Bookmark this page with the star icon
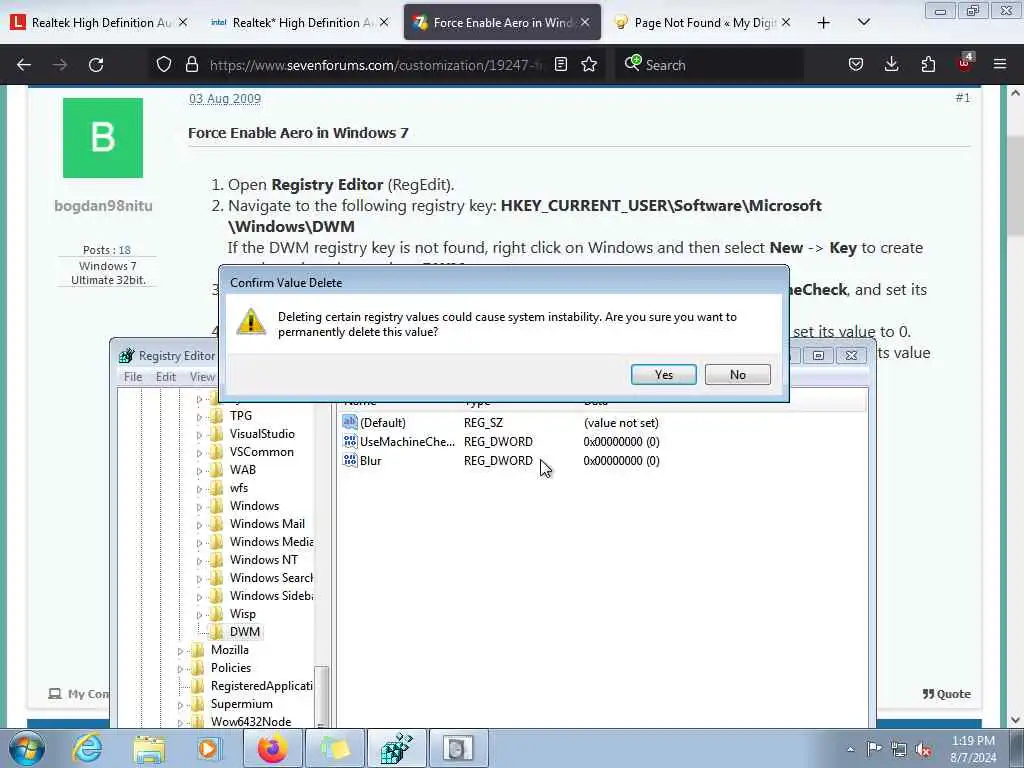Screen dimensions: 1024x768 589,64
